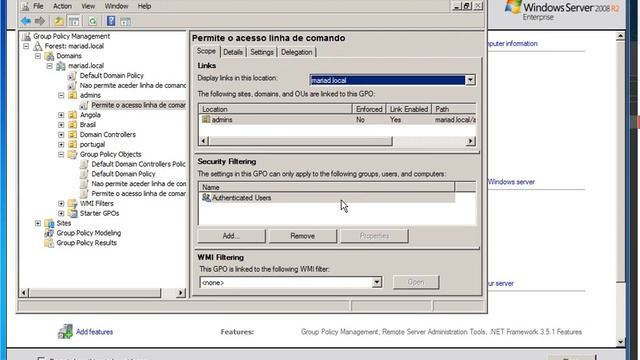Click the Group Policy Objects folder icon
640x360 pixels.
click(x=72, y=154)
